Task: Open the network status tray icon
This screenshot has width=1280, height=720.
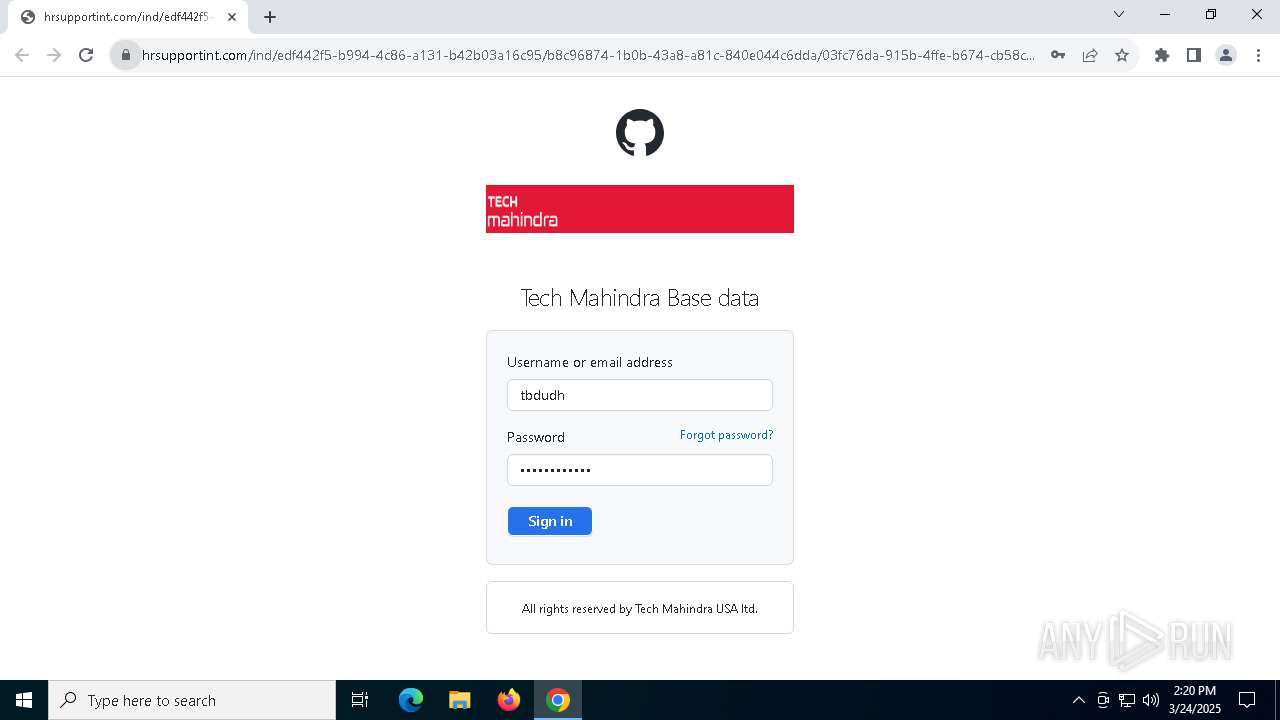Action: pyautogui.click(x=1127, y=700)
